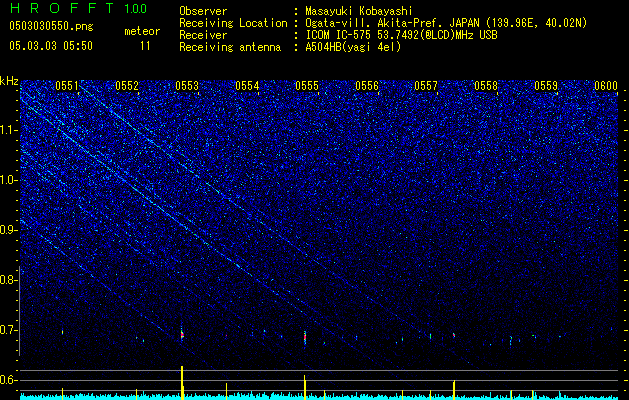Click the date stamp 05.03.03 05:50
629x400 pixels.
click(51, 46)
